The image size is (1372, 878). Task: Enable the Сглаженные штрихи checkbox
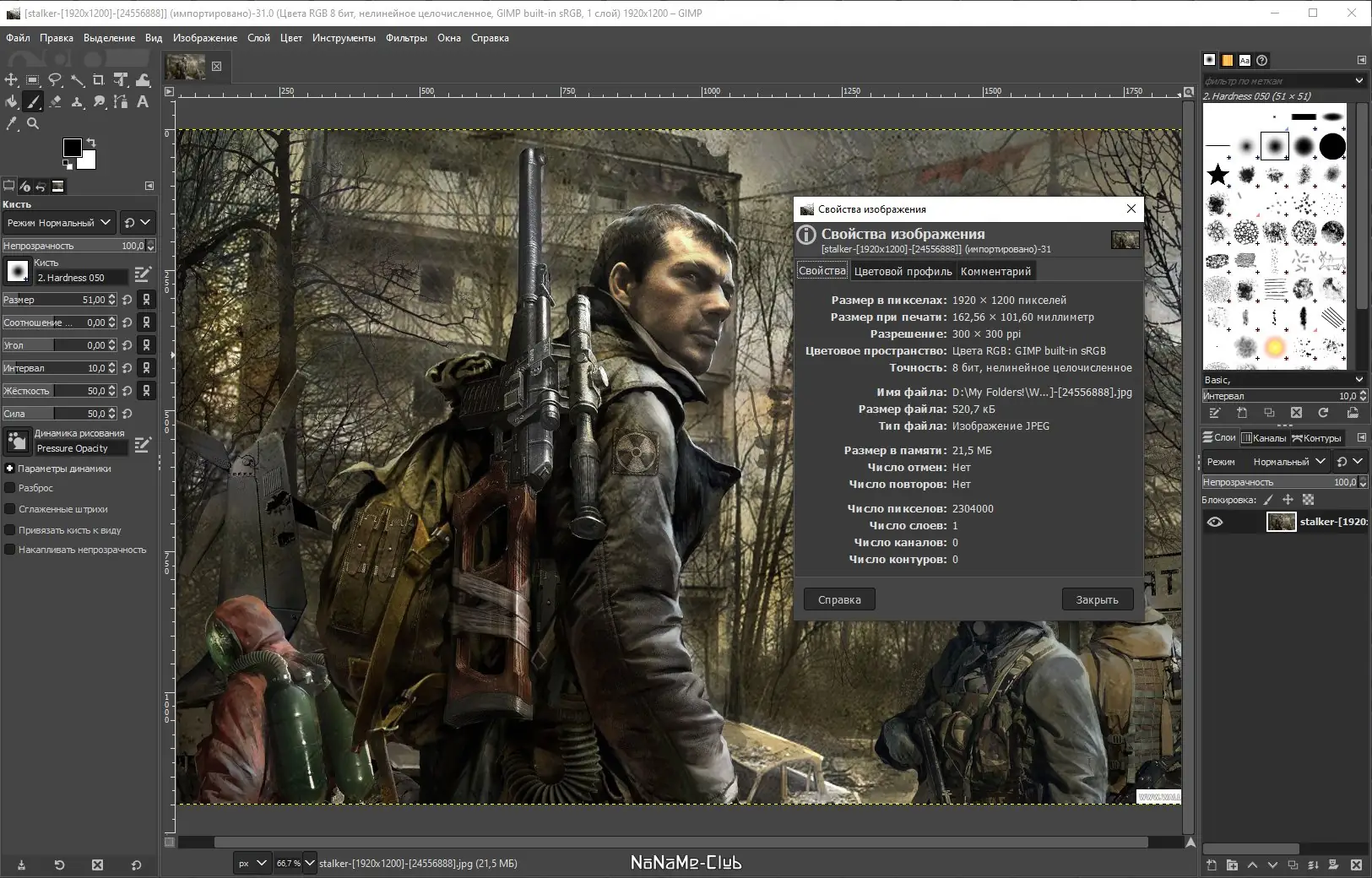pyautogui.click(x=10, y=508)
